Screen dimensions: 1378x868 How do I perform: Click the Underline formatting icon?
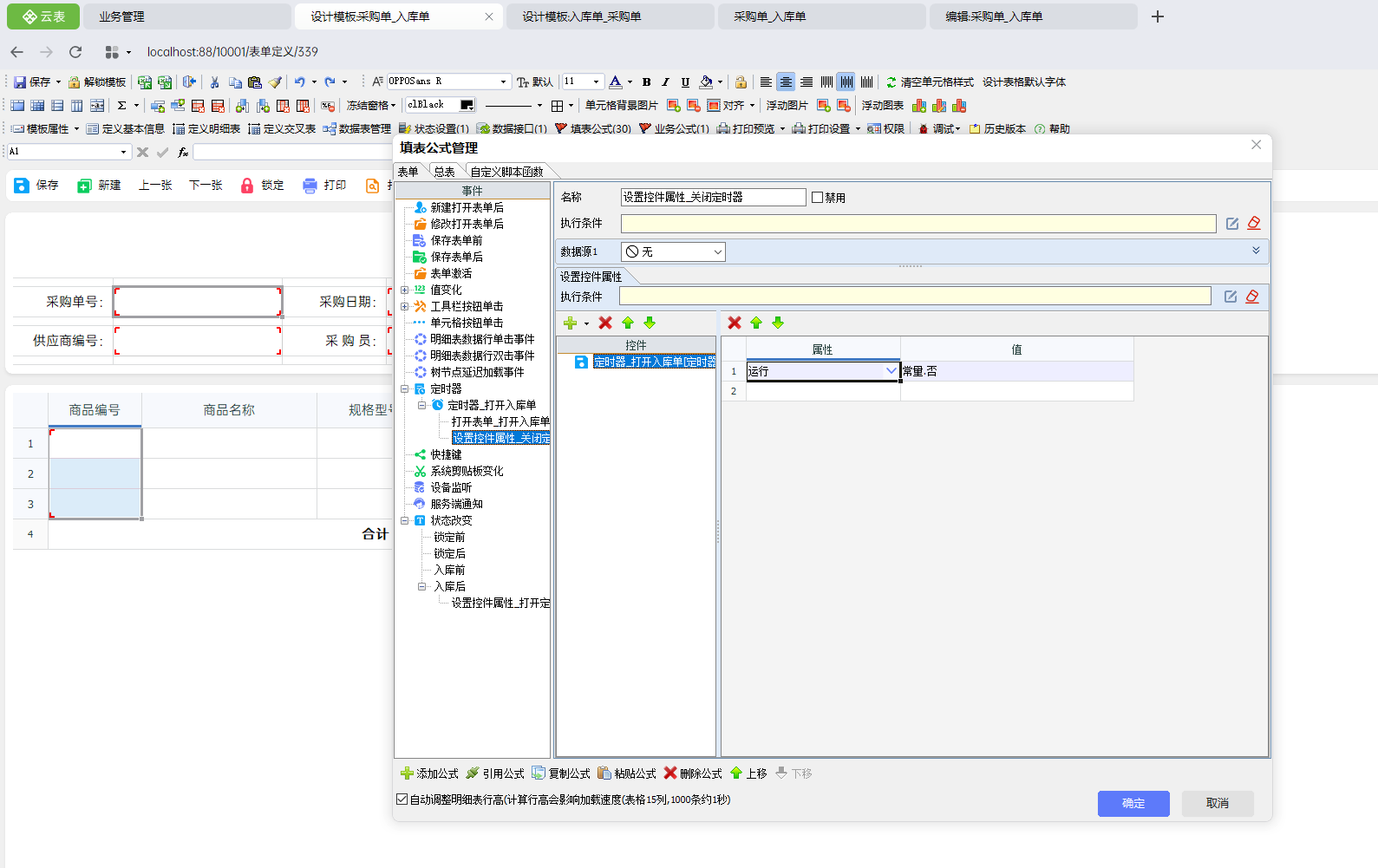[685, 82]
